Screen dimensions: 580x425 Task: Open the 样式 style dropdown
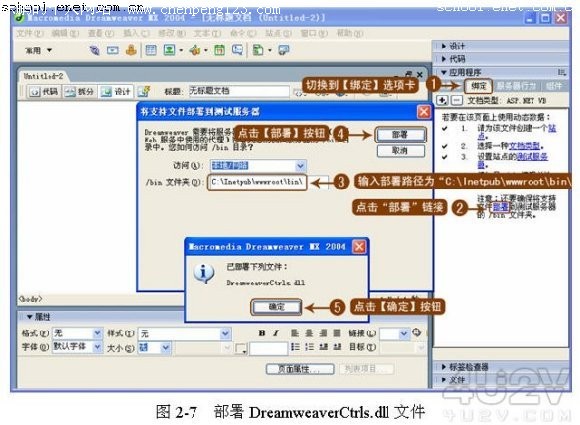225,334
